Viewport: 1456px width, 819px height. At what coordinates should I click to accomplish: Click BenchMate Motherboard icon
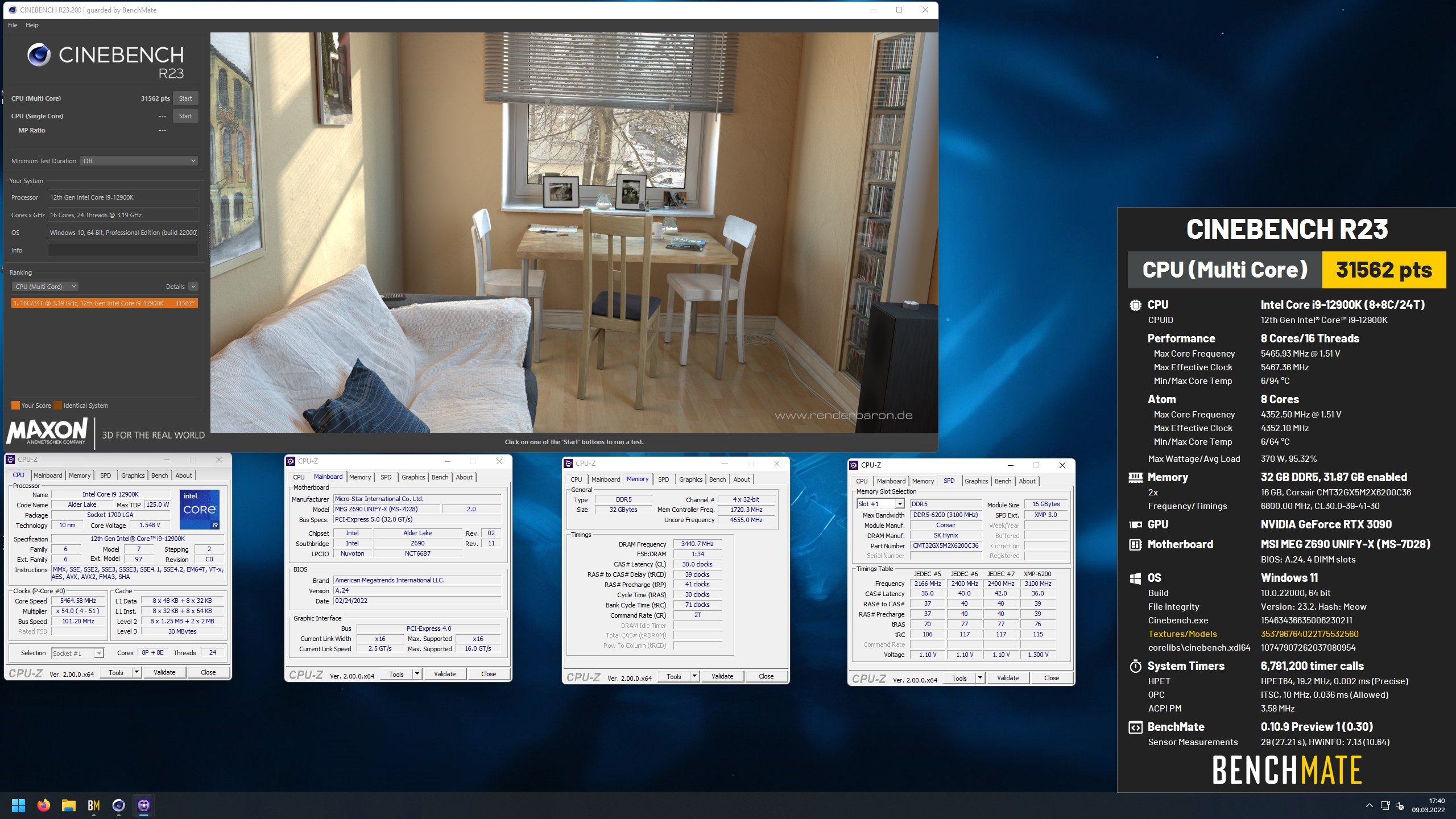click(1135, 545)
